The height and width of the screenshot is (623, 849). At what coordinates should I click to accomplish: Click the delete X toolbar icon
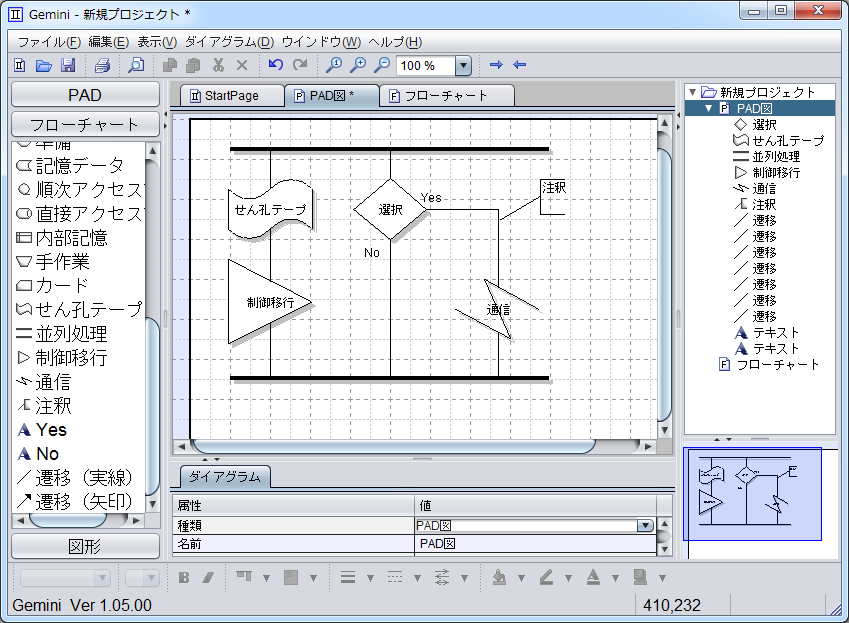(242, 65)
